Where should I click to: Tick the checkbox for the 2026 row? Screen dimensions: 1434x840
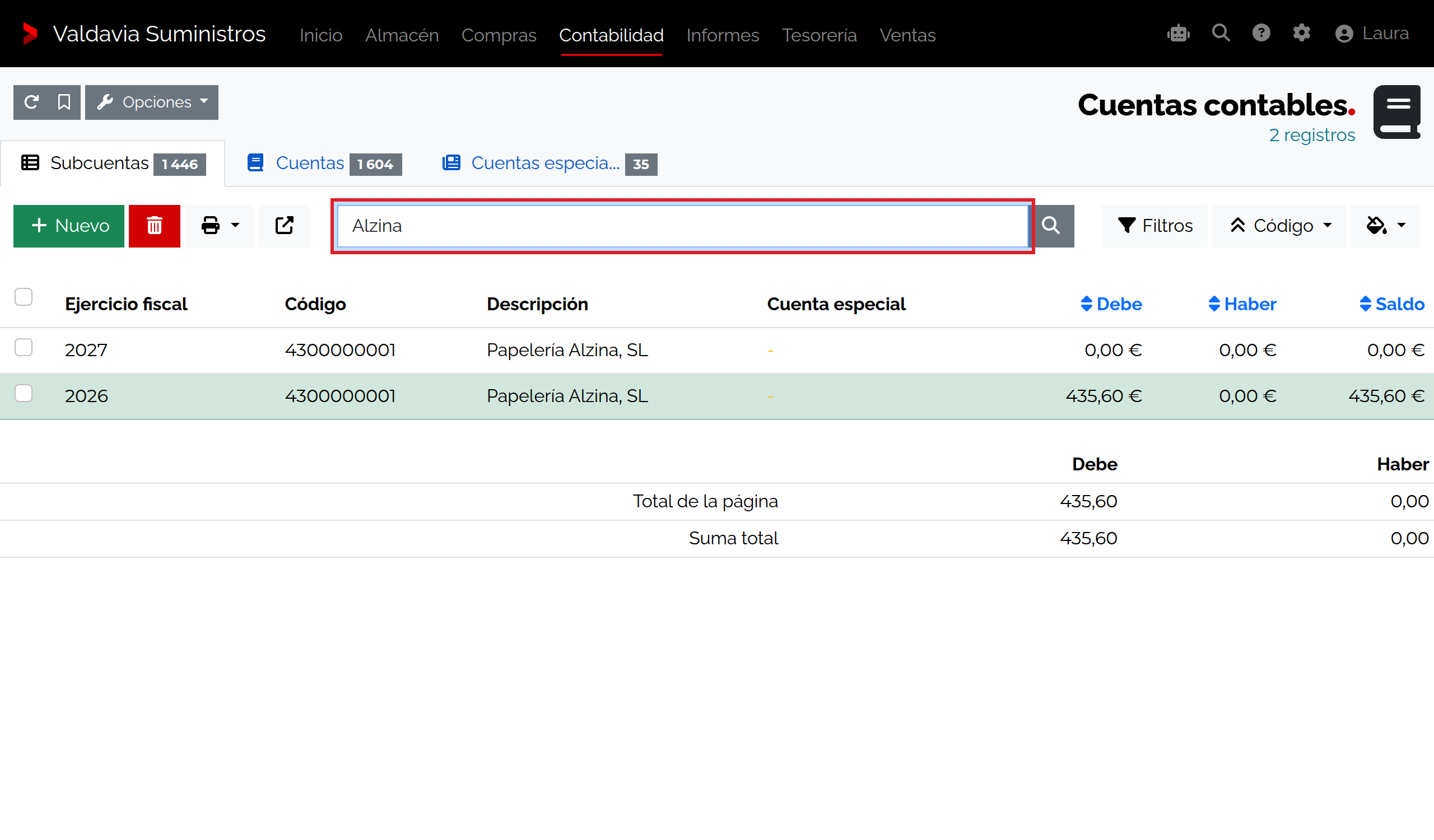tap(24, 393)
